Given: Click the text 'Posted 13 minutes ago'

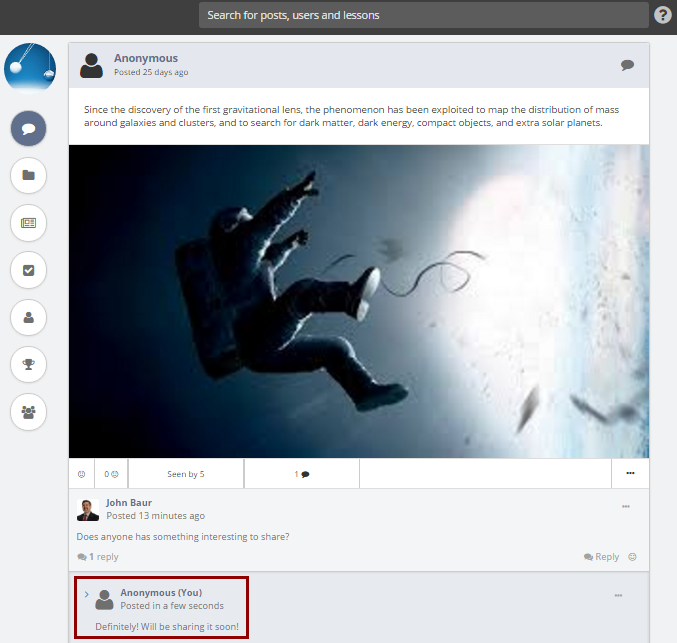Looking at the screenshot, I should point(156,516).
